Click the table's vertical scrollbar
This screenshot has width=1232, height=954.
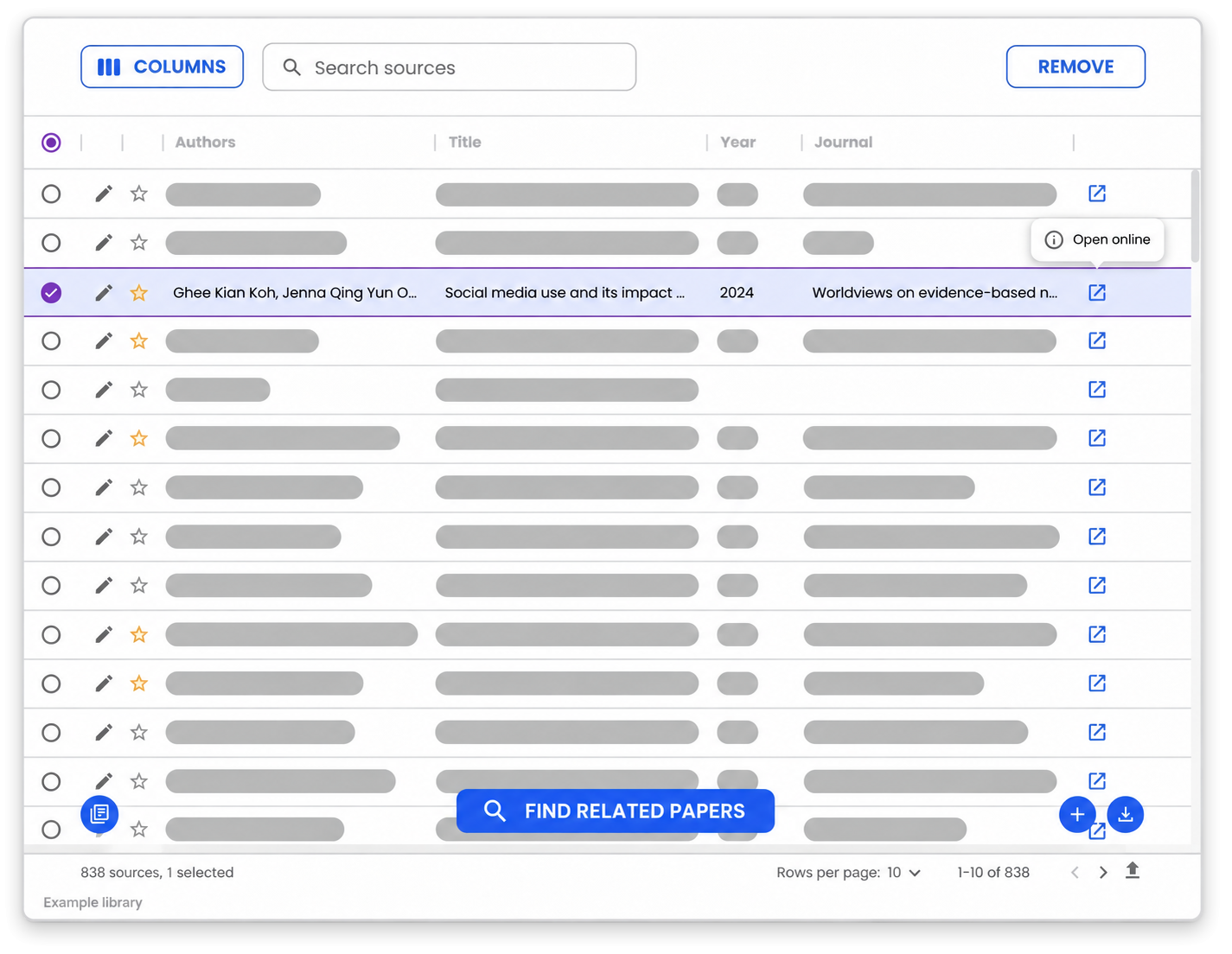(x=1196, y=216)
